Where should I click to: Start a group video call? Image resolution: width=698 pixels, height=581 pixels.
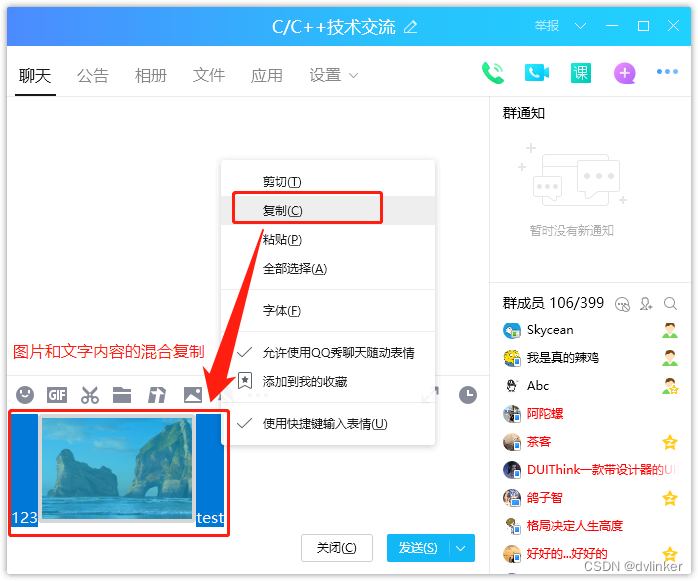tap(537, 73)
